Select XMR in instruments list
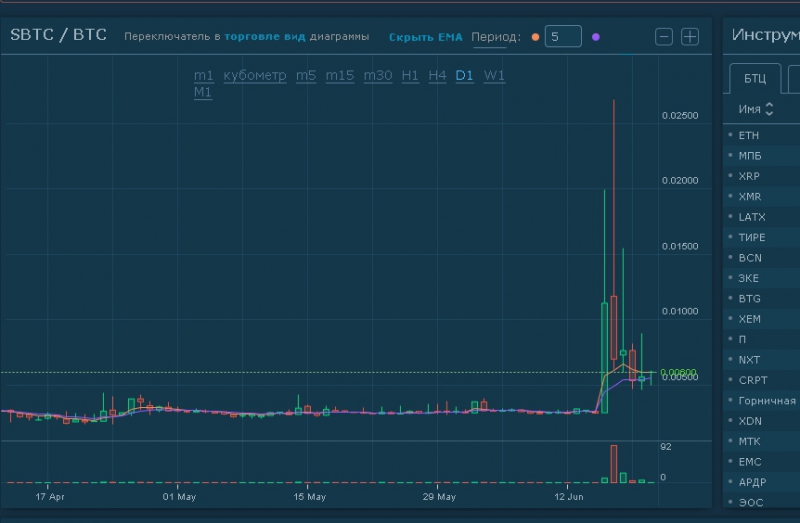 click(762, 196)
